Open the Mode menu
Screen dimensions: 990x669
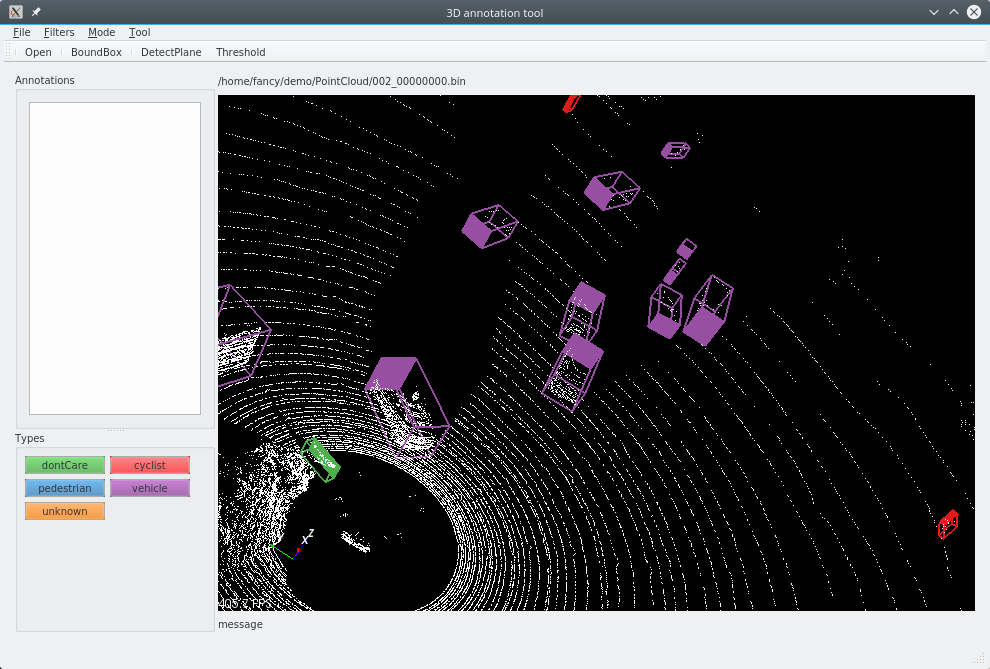102,32
